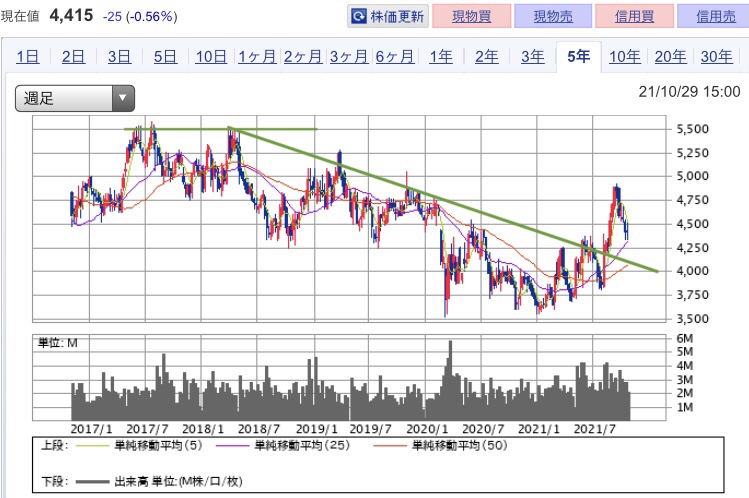Choose the 1ヶ月 period tab
This screenshot has width=749, height=498.
[x=257, y=57]
